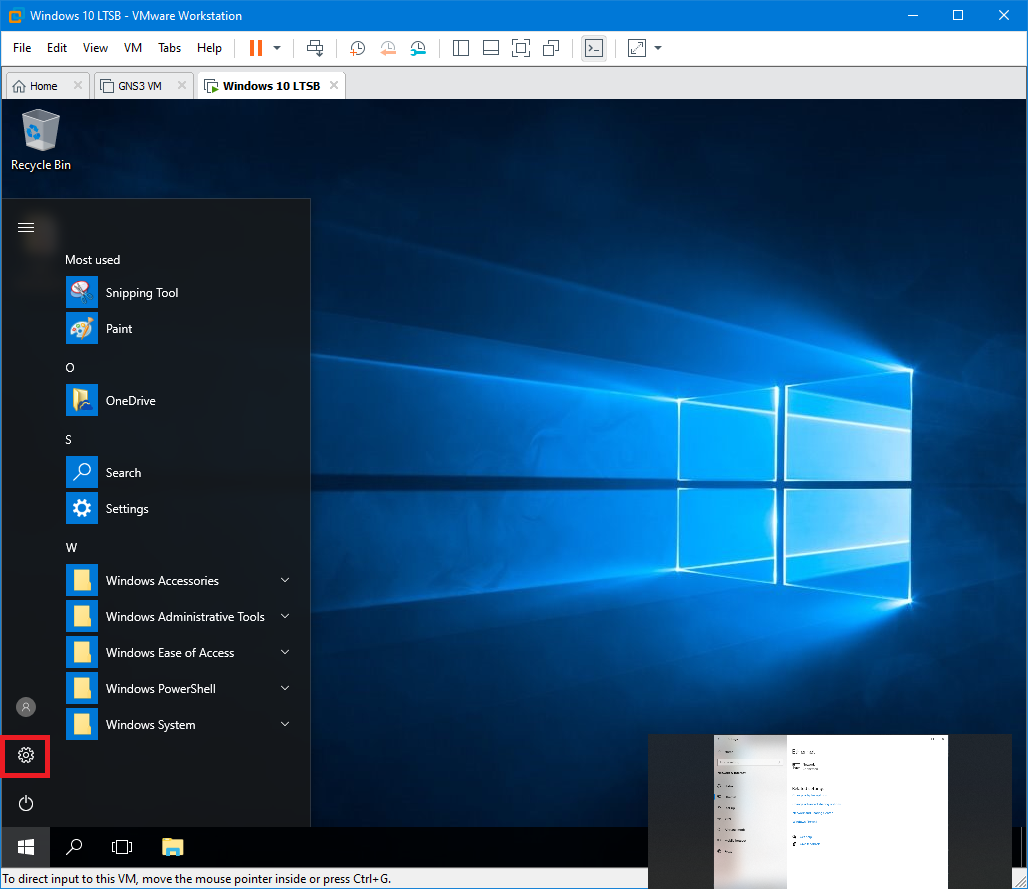
Task: Open the View menu
Action: point(95,48)
